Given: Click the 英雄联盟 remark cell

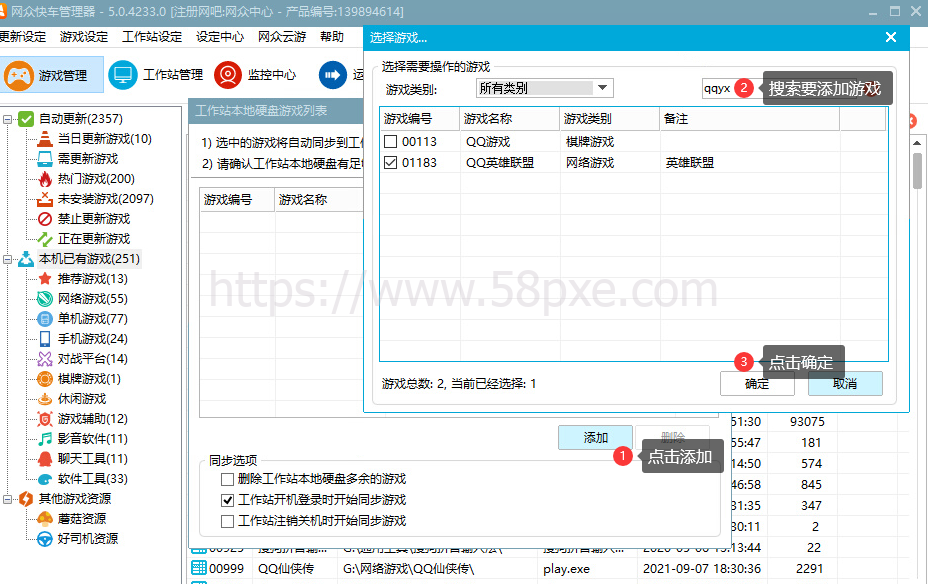Looking at the screenshot, I should (x=689, y=163).
